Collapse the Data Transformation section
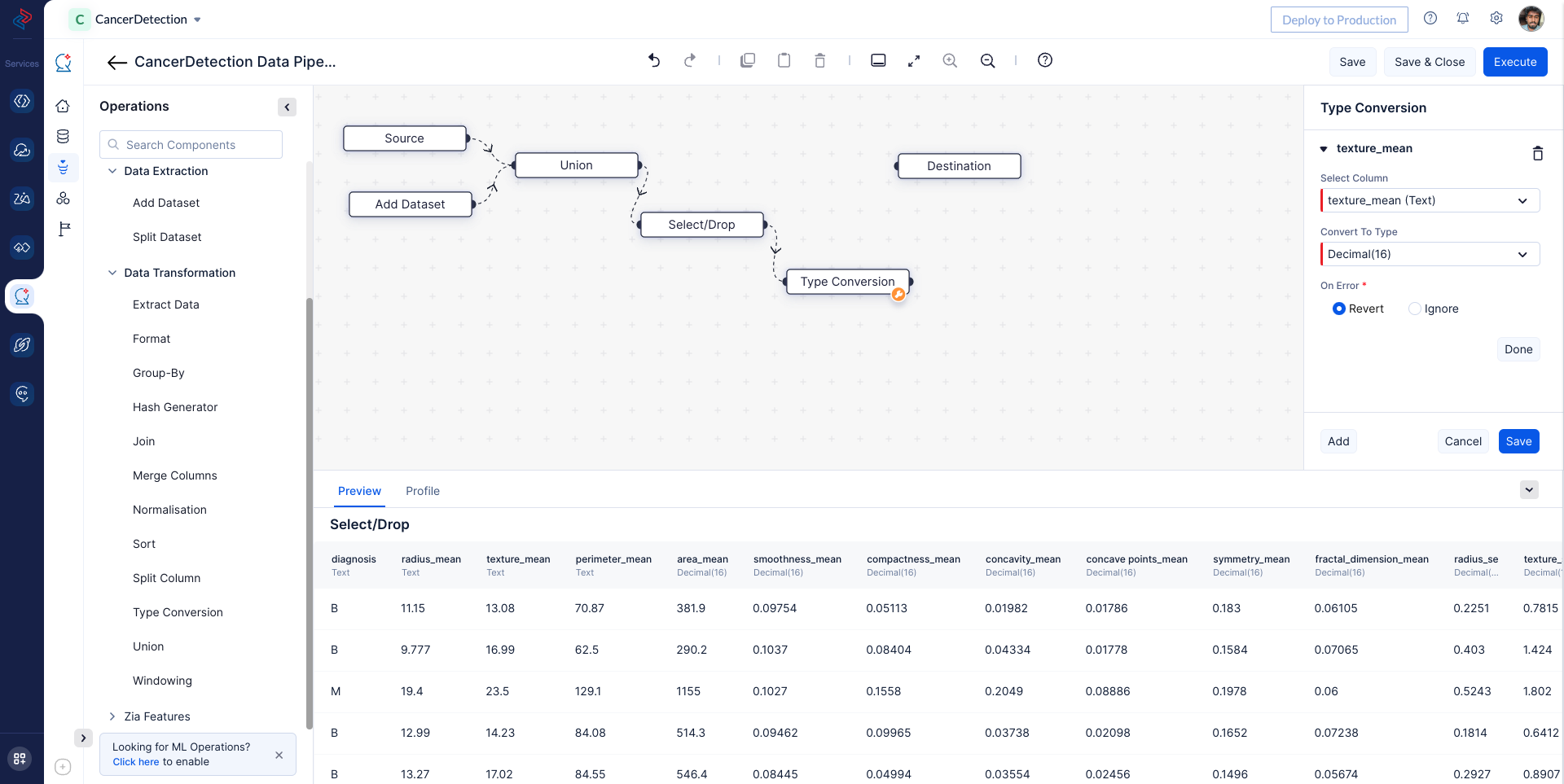Image resolution: width=1564 pixels, height=784 pixels. click(x=112, y=273)
